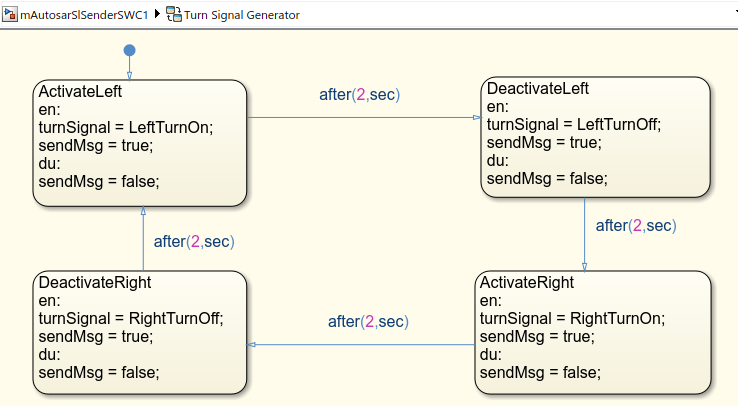Click default transition arrowhead above ActivateLeft

(x=129, y=76)
